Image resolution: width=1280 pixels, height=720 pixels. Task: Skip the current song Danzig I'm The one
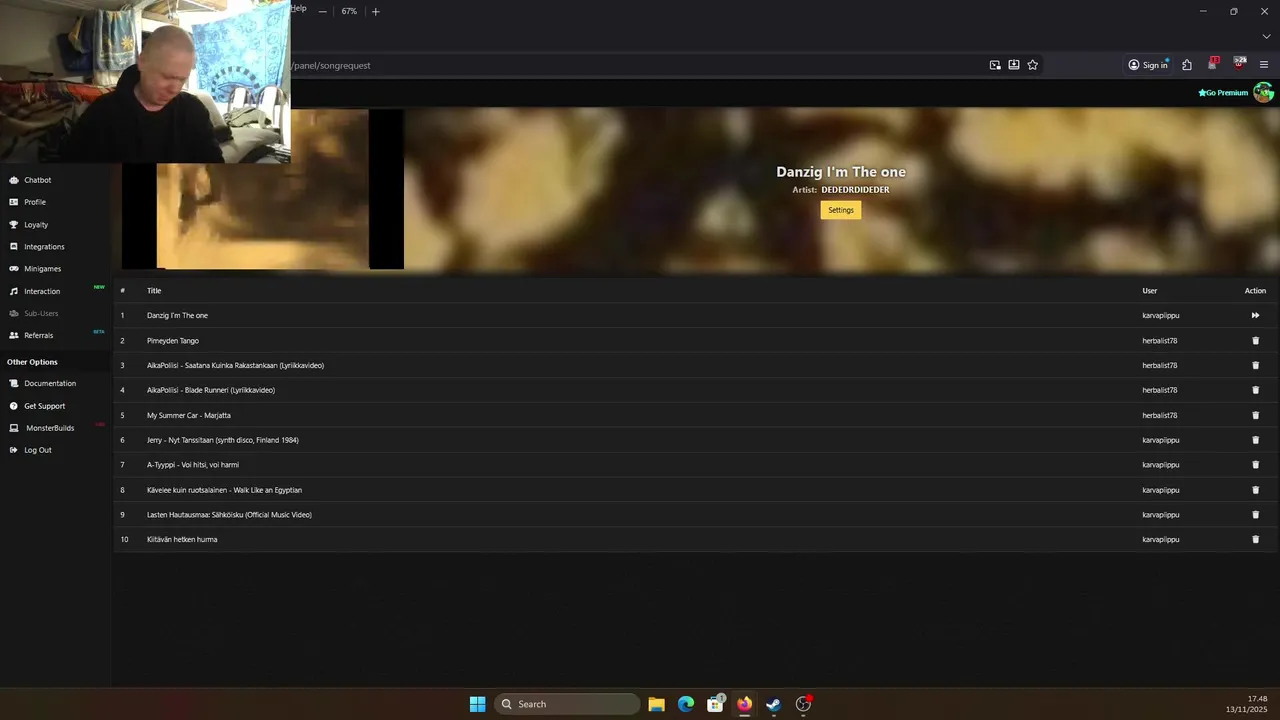pyautogui.click(x=1255, y=315)
